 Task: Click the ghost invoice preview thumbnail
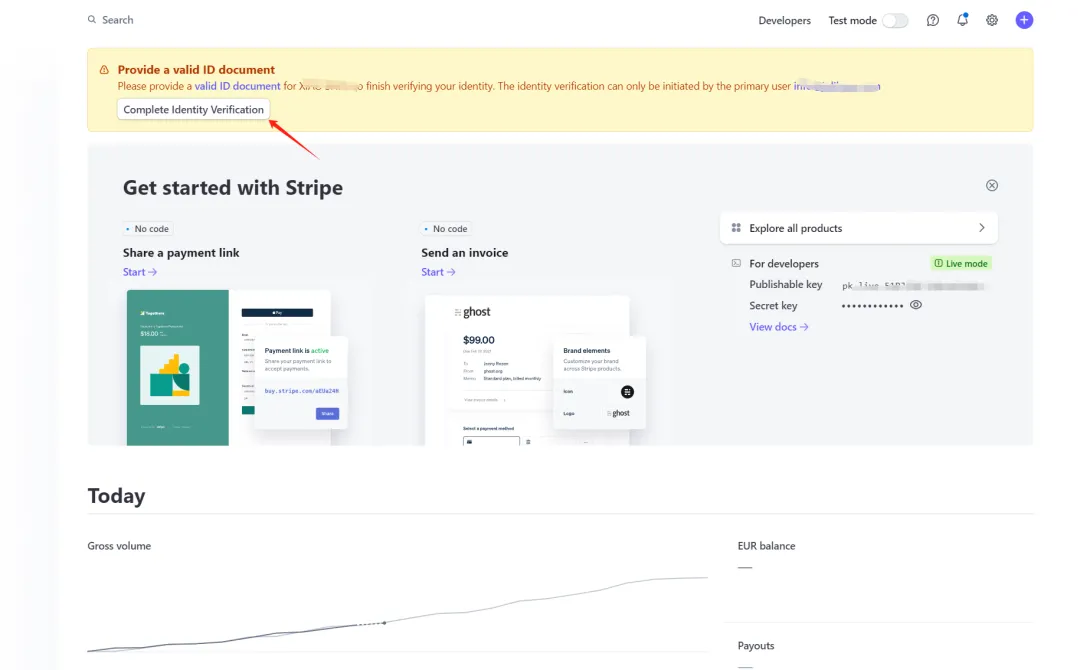tap(535, 370)
